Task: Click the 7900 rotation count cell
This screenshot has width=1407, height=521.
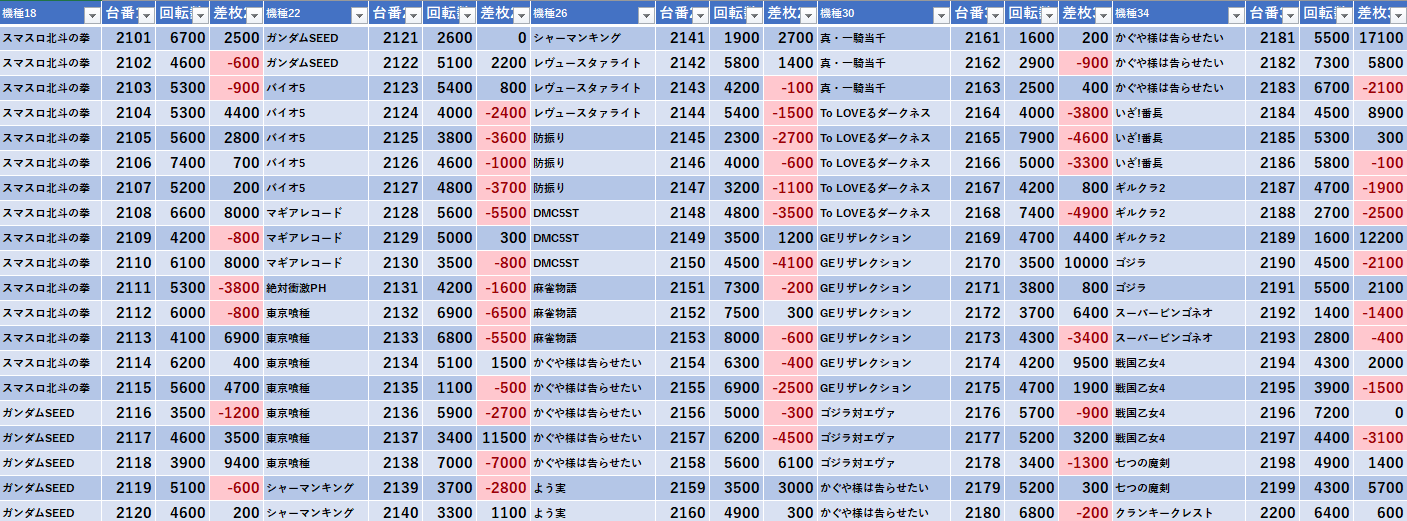Action: click(1031, 138)
